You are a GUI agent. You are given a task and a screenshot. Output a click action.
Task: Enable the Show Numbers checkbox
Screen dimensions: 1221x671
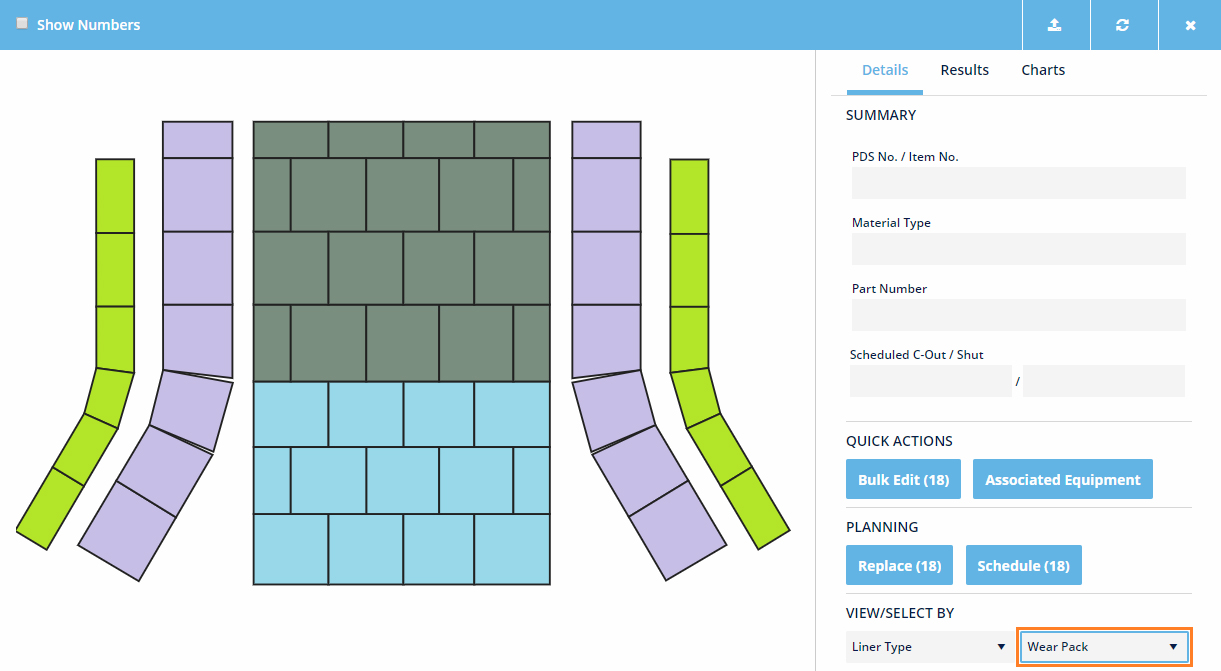(22, 23)
